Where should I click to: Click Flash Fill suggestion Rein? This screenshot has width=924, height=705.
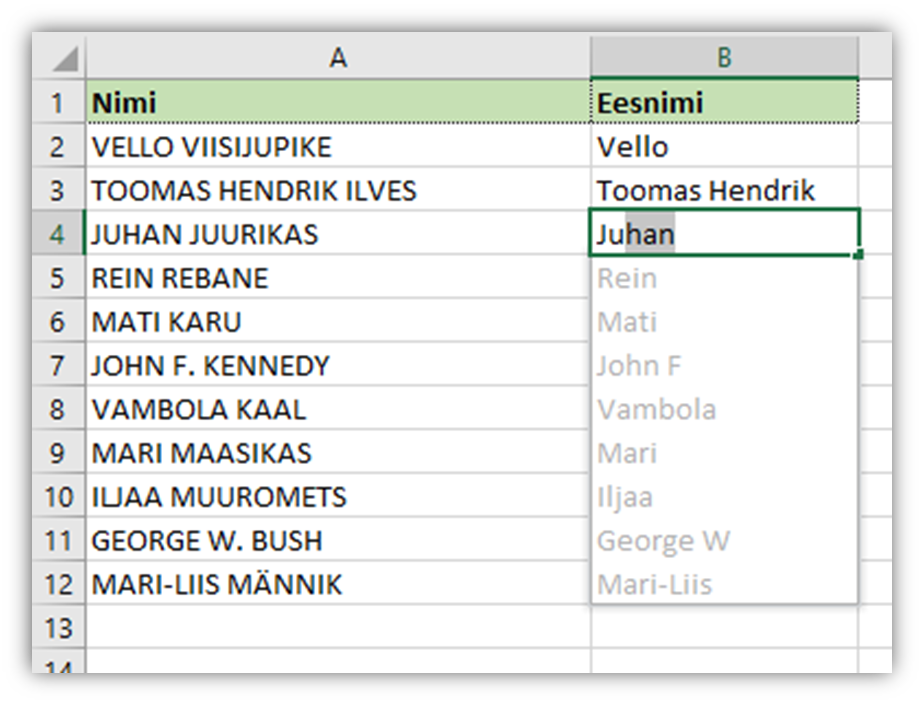click(627, 278)
